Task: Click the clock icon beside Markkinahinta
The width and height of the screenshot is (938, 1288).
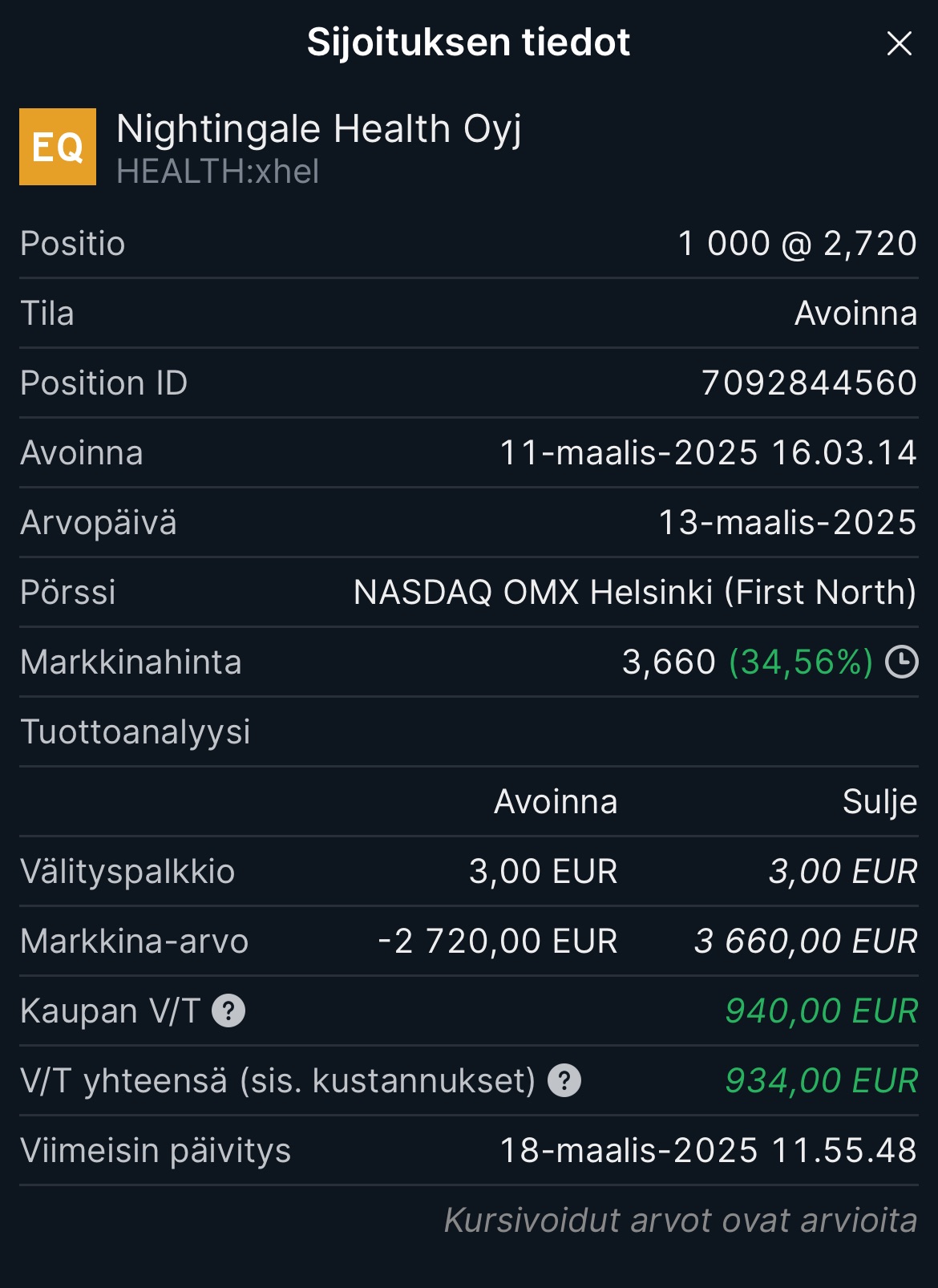Action: [902, 662]
